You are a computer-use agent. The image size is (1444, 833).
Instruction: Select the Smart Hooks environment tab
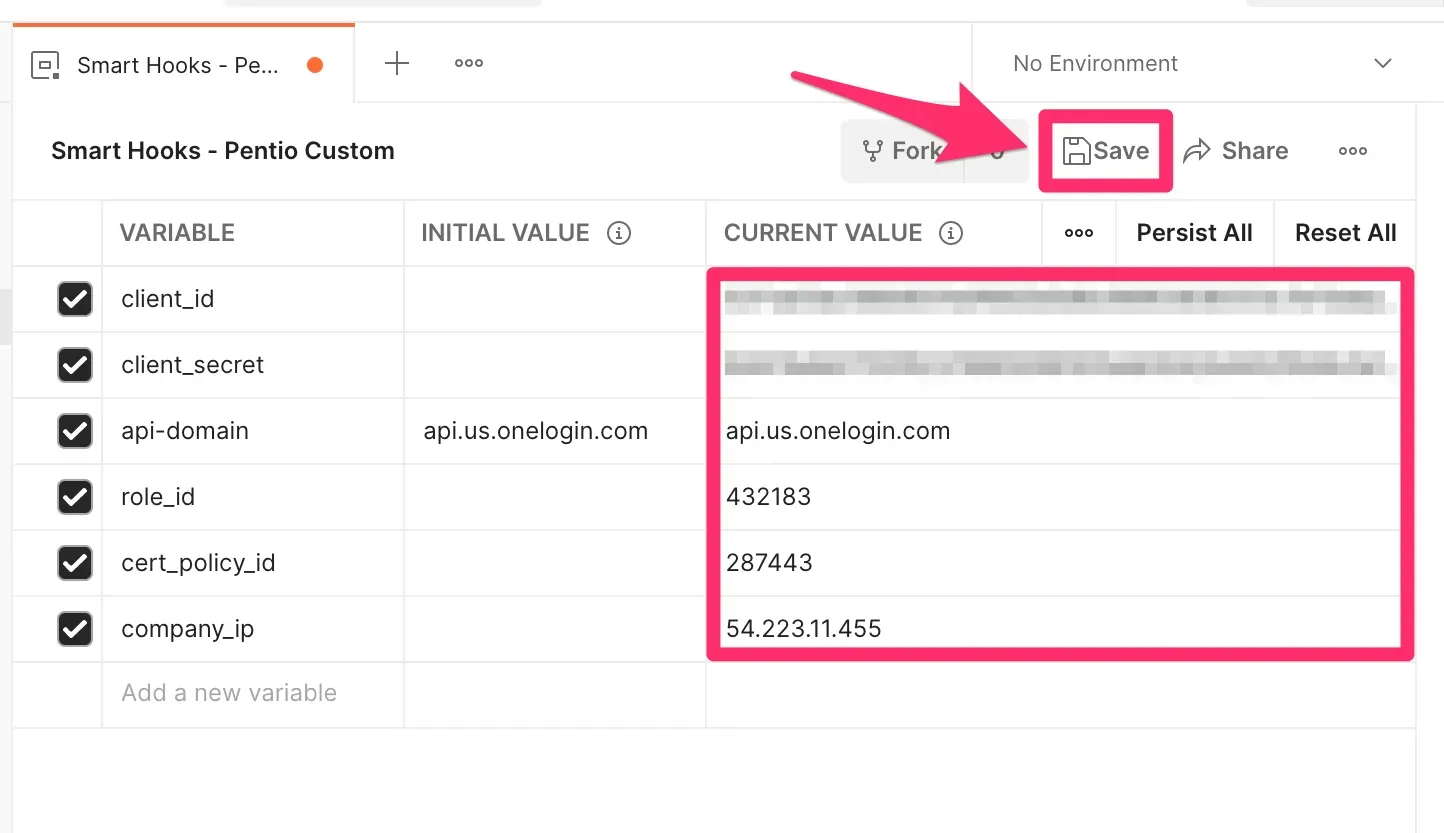pos(180,65)
